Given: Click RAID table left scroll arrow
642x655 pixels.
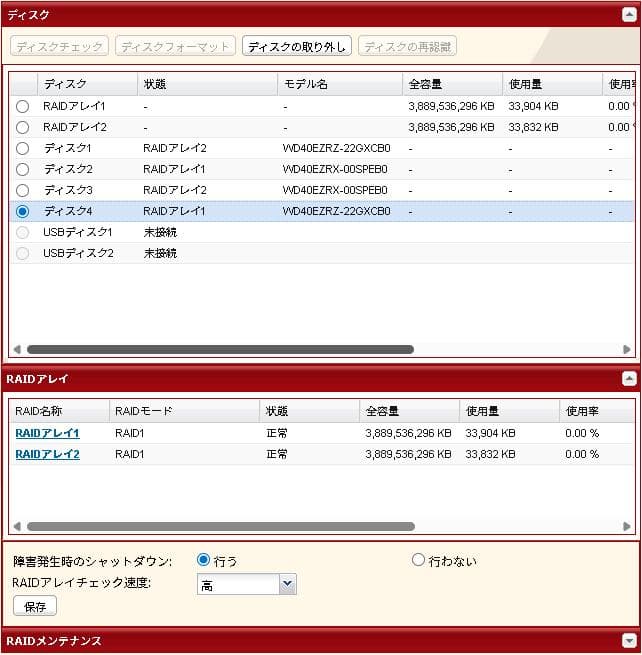Looking at the screenshot, I should coord(16,526).
